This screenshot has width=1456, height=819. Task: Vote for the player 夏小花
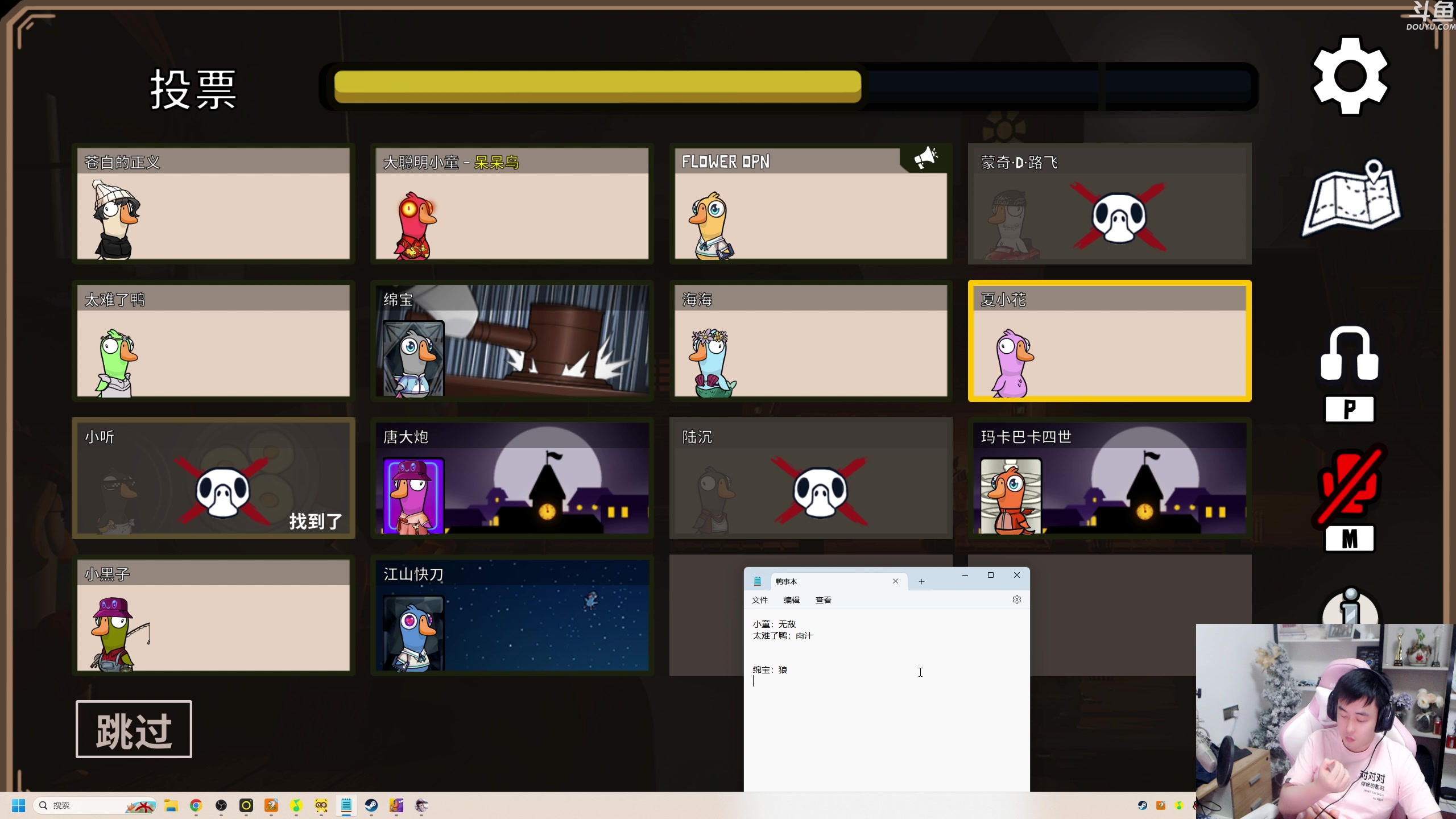[1109, 341]
